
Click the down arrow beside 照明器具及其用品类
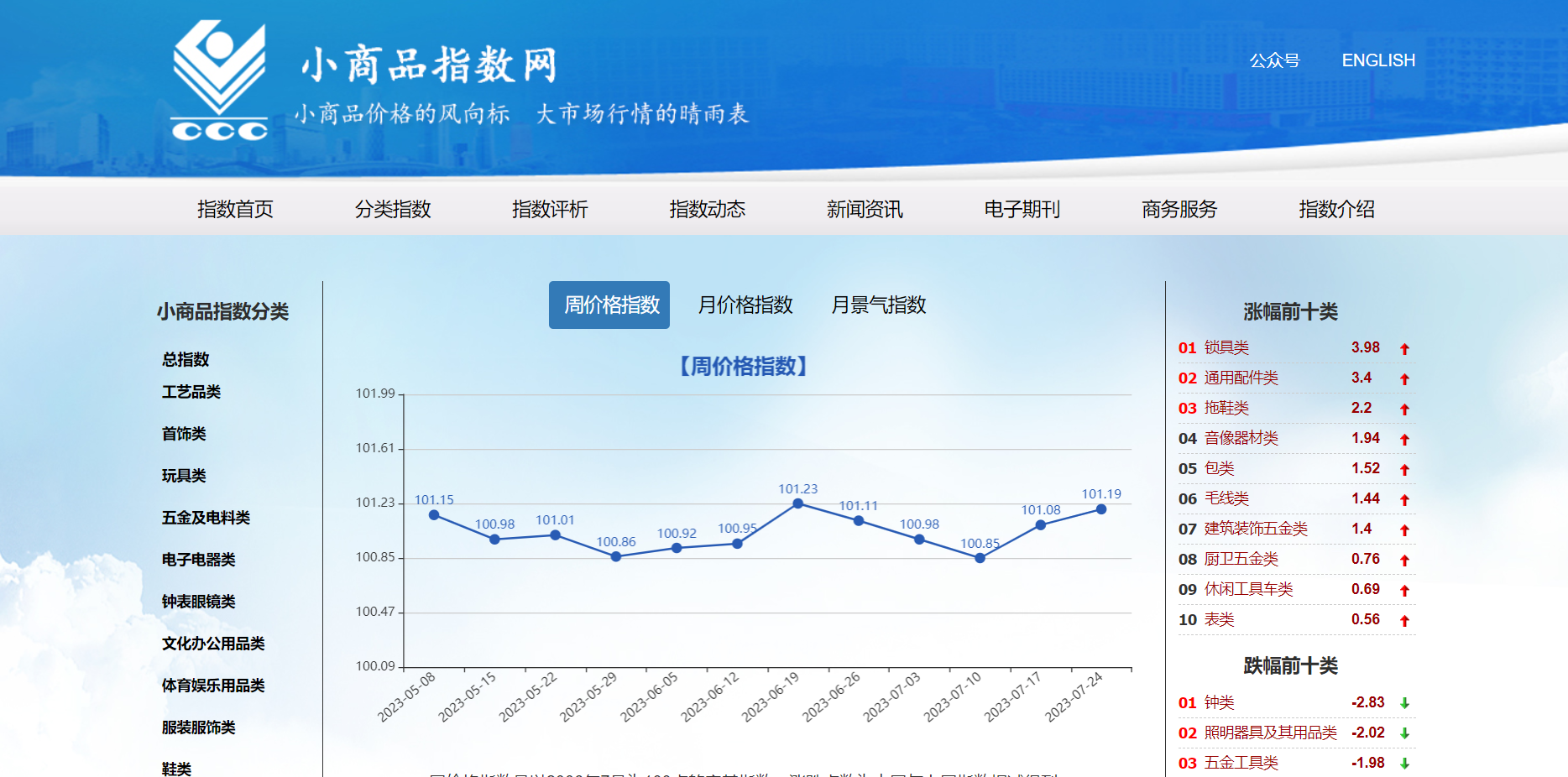tap(1403, 733)
